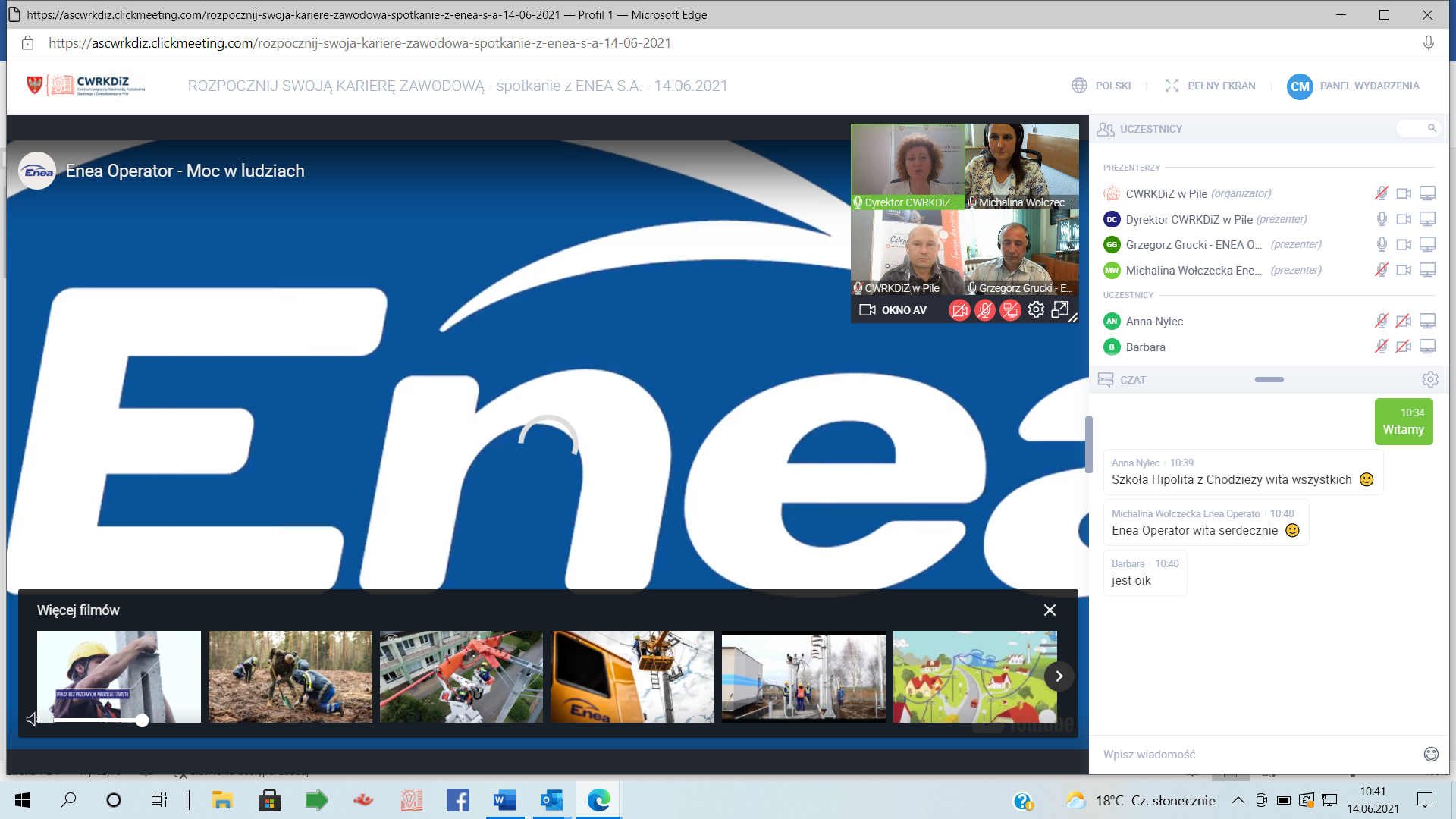Click UCZESTNICY panel header

tap(1150, 129)
